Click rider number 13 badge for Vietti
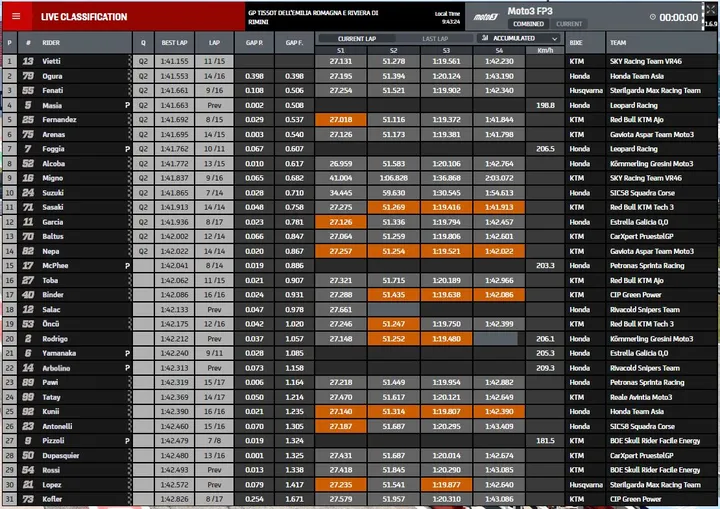Image resolution: width=720 pixels, height=509 pixels. (28, 61)
